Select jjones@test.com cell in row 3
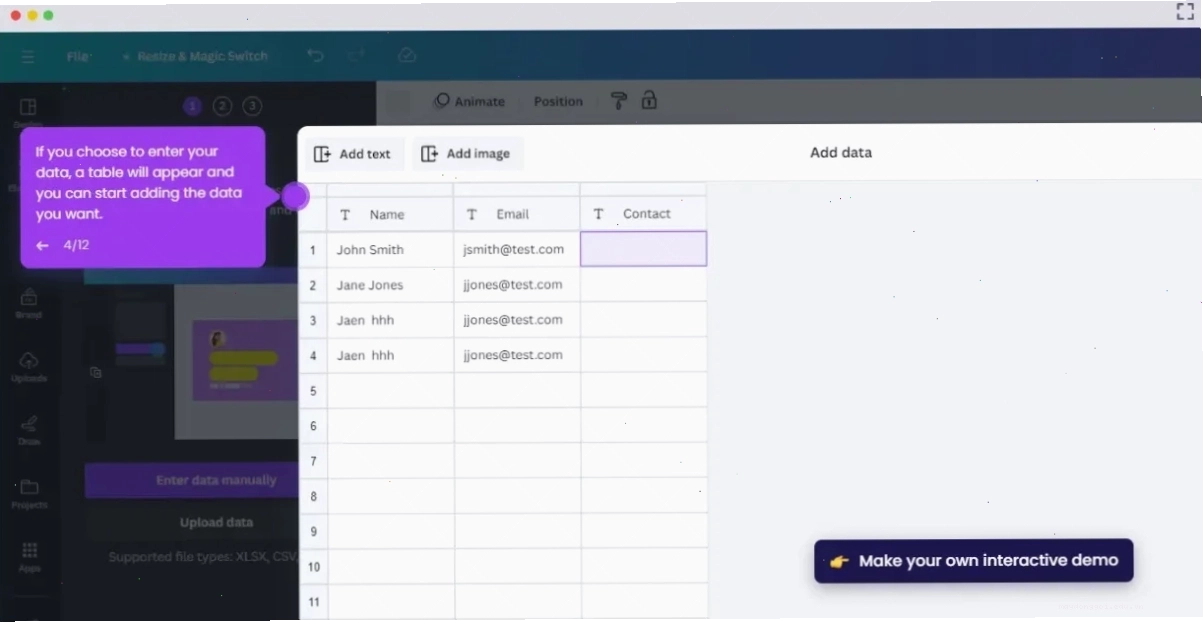1203x623 pixels. (x=517, y=320)
